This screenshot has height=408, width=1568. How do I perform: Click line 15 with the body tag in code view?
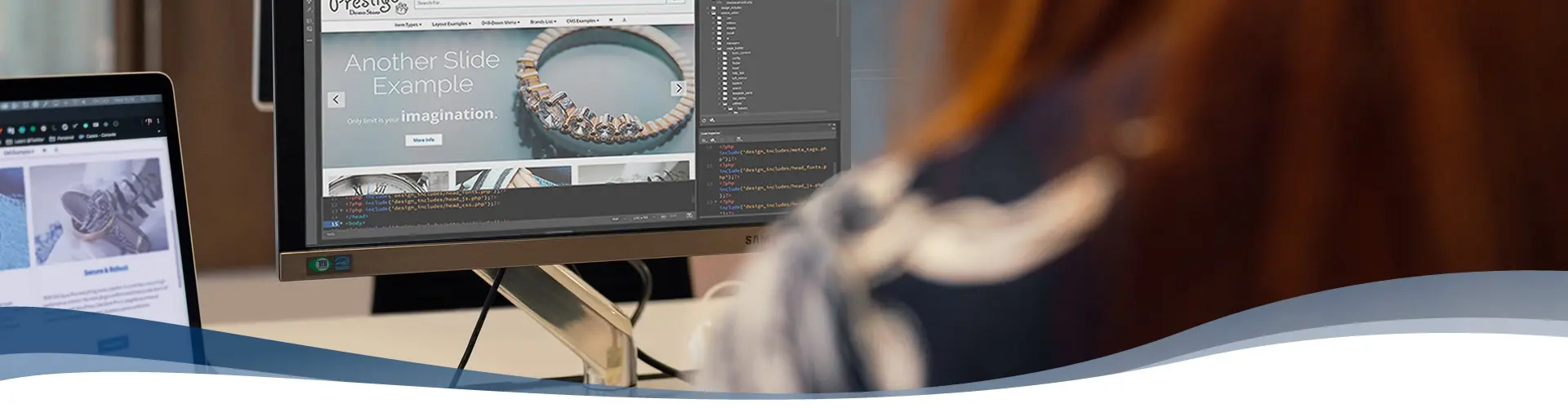pos(354,223)
